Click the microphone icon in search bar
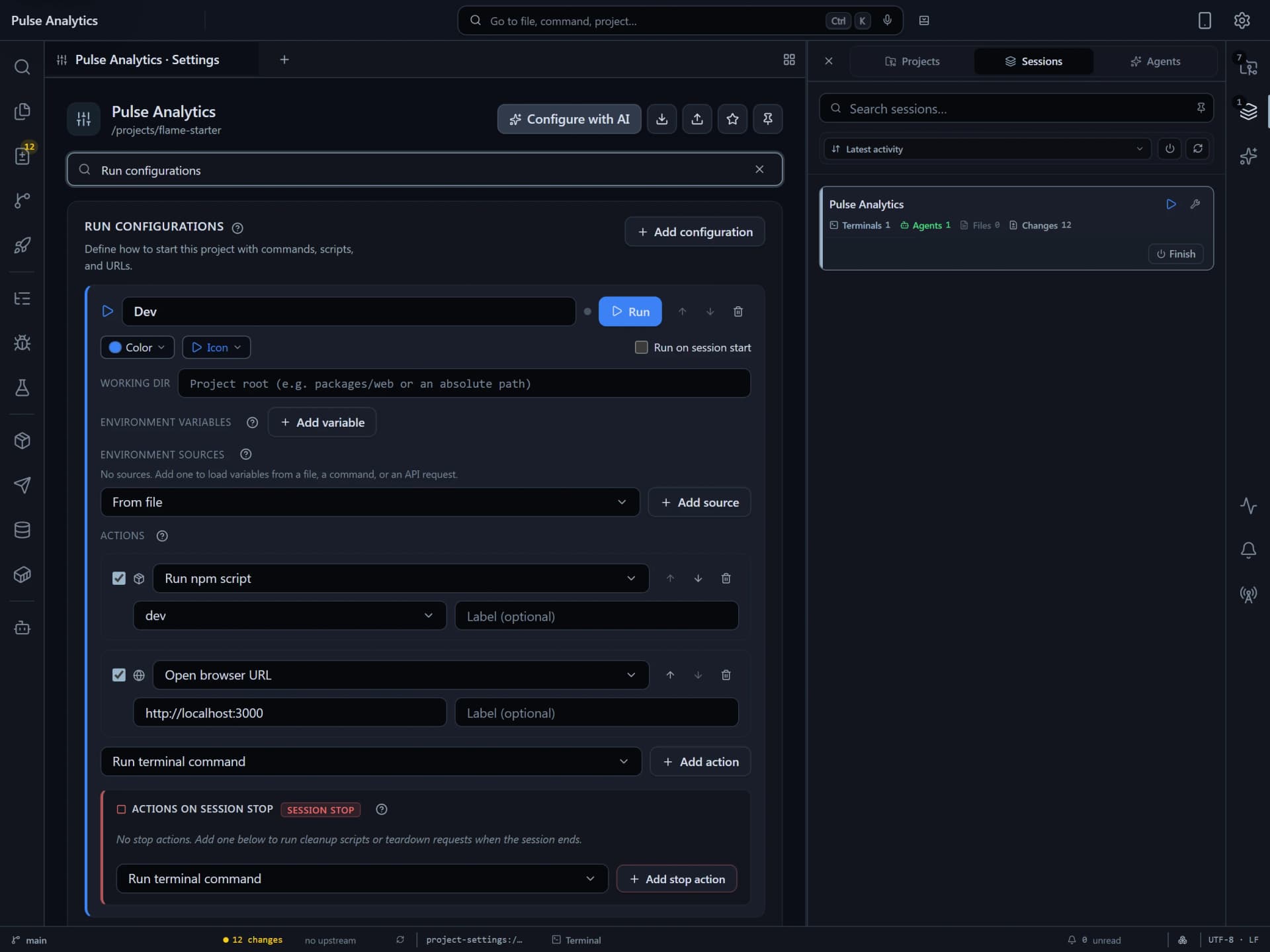The image size is (1270, 952). (887, 21)
